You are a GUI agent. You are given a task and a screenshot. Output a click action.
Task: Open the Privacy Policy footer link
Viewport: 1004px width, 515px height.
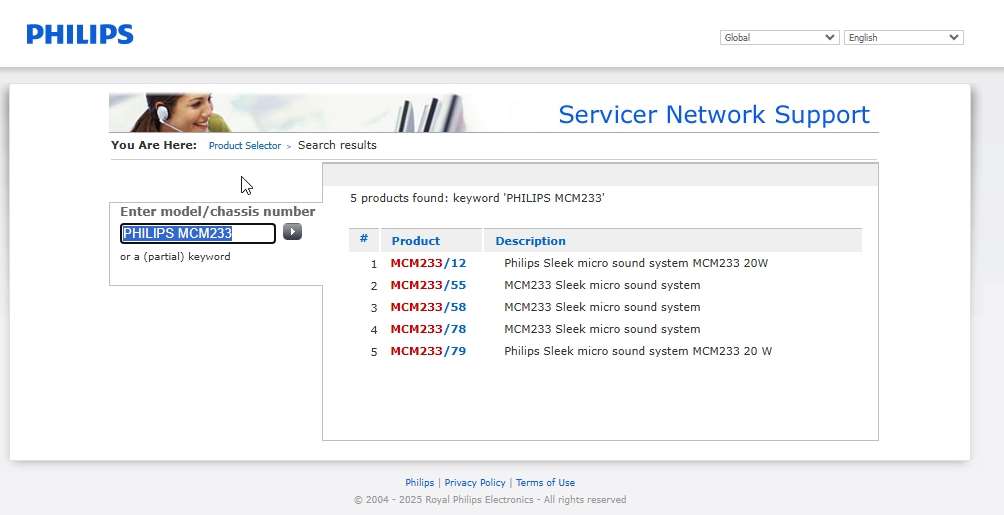(x=475, y=482)
